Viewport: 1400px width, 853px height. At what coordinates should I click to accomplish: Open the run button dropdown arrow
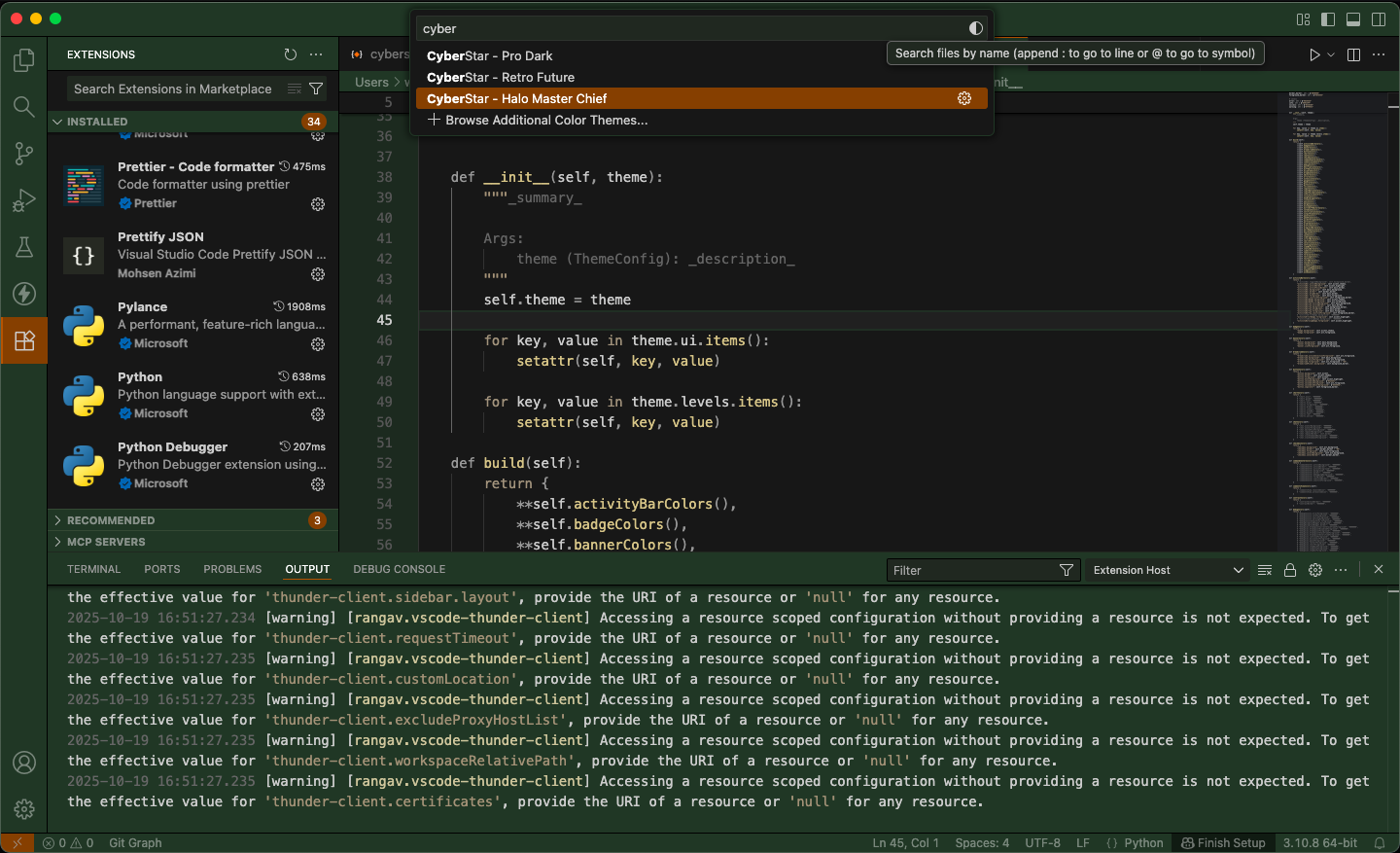(x=1331, y=54)
